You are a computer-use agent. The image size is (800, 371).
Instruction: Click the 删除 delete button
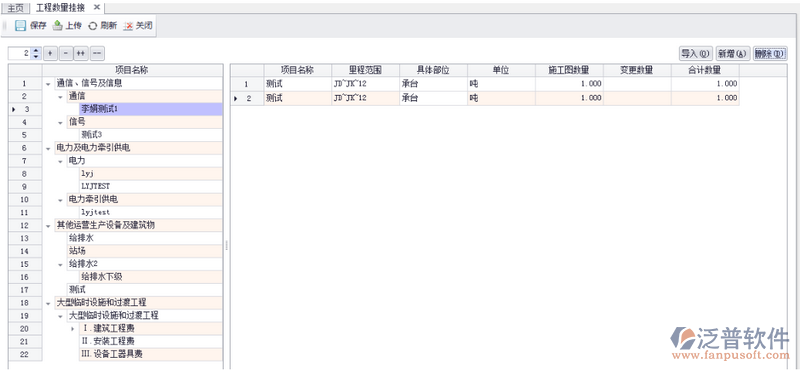[x=770, y=54]
